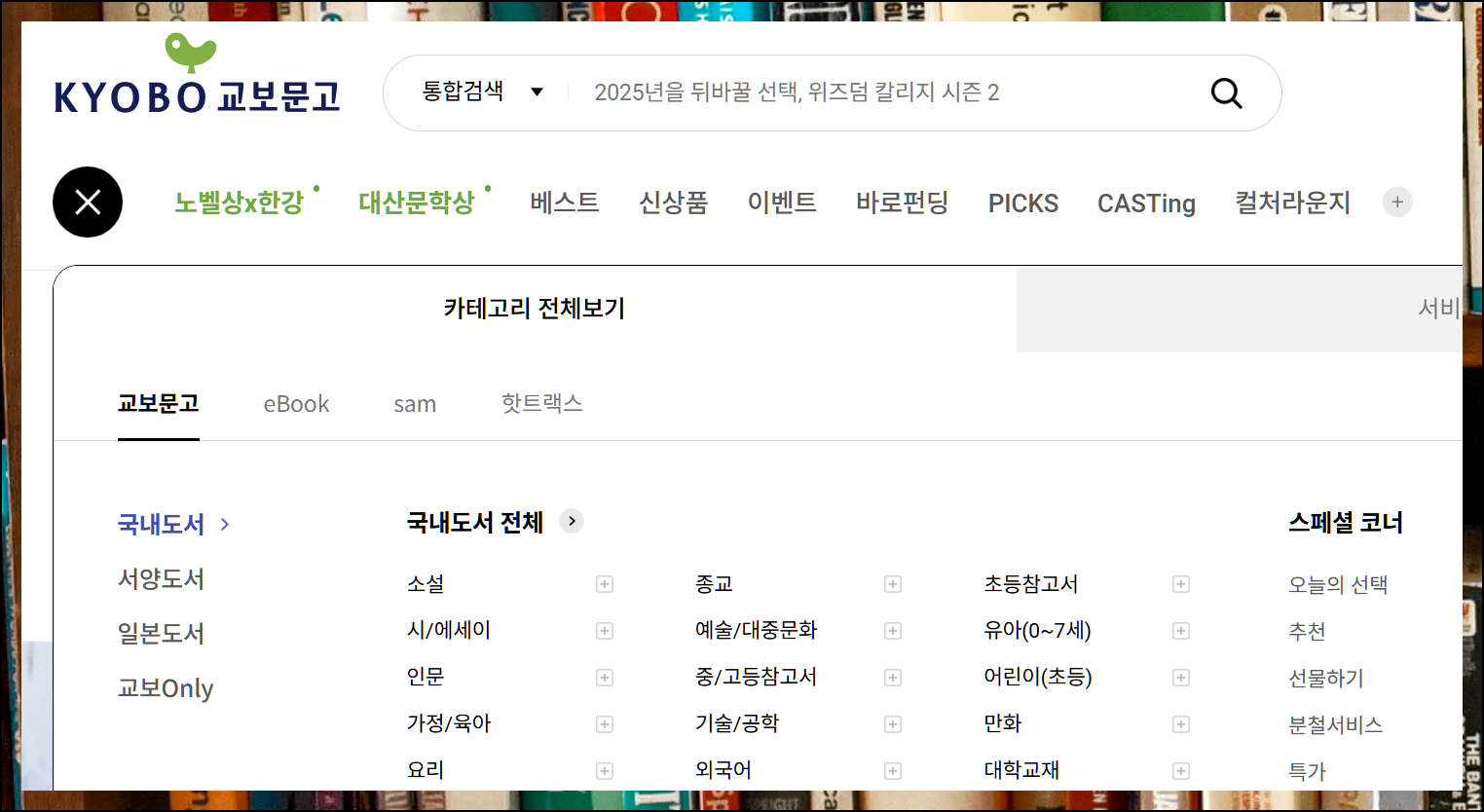Screen dimensions: 1484x812
Task: Go to 이벤트 menu
Action: click(x=782, y=203)
